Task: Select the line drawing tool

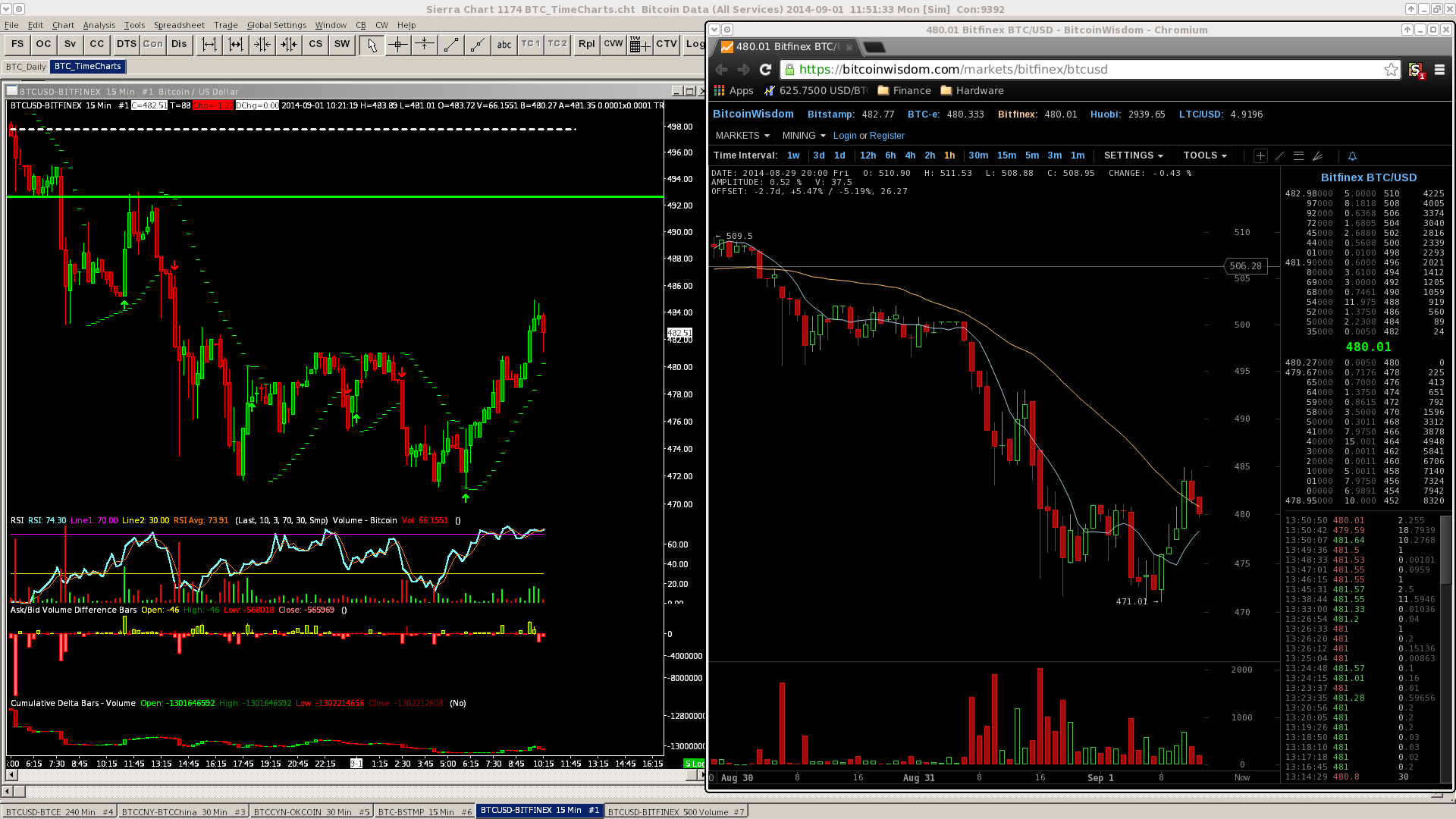Action: point(450,45)
